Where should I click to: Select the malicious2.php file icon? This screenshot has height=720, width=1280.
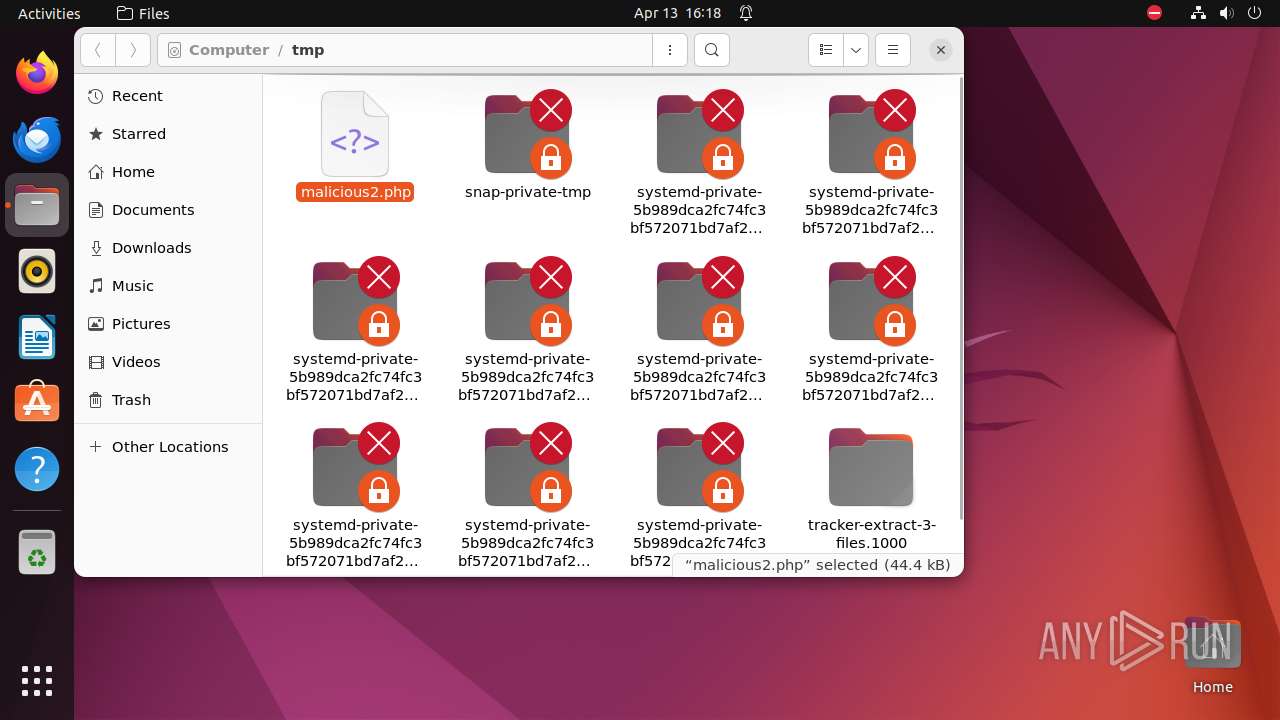coord(355,134)
